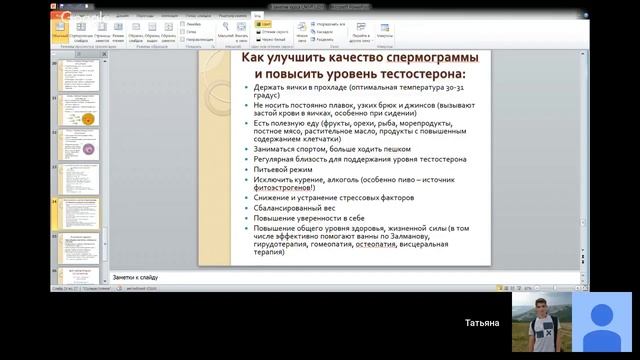The height and width of the screenshot is (360, 640).
Task: Click the Zoom (Масштаб) magnifier button
Action: 225,31
